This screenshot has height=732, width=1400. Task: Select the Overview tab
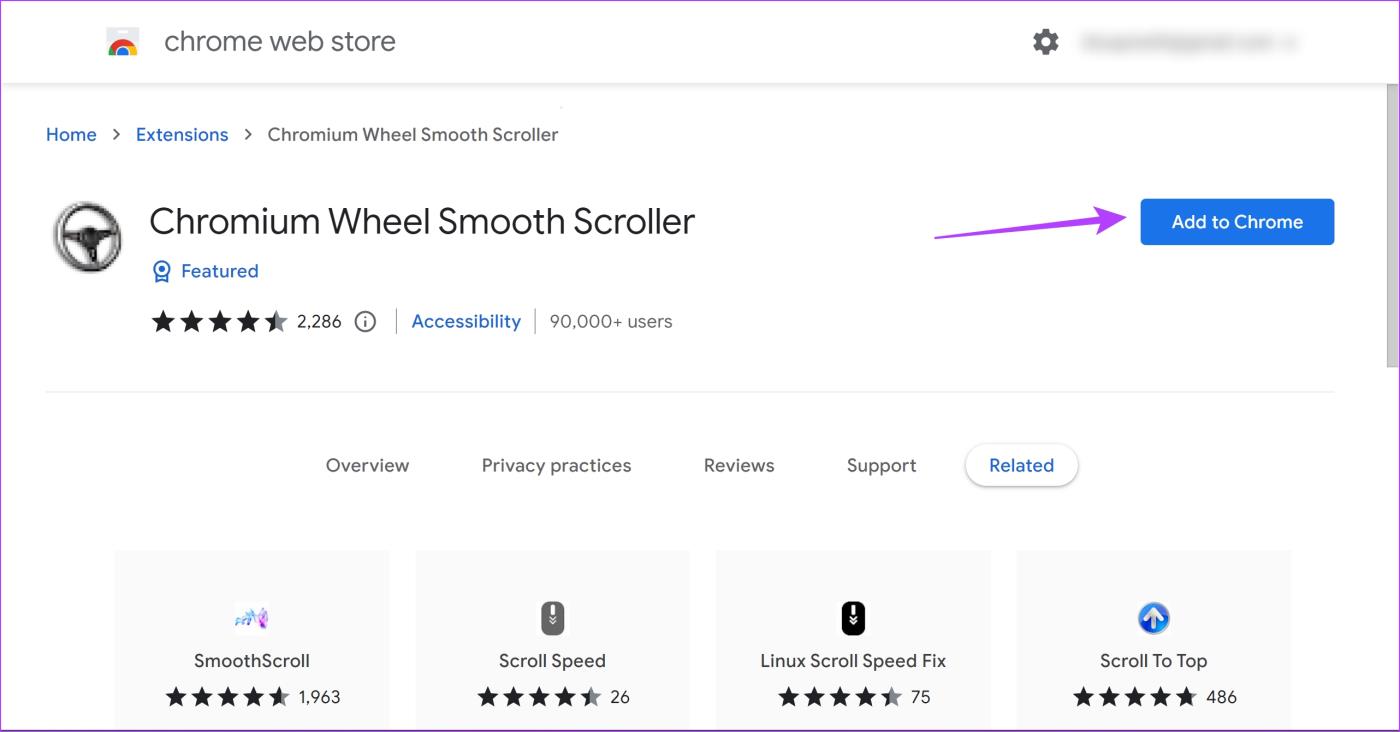pyautogui.click(x=366, y=465)
